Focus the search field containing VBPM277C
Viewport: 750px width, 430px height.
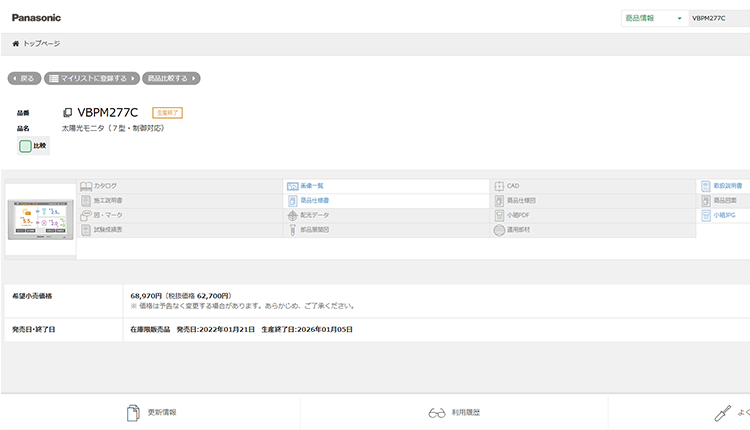click(719, 18)
